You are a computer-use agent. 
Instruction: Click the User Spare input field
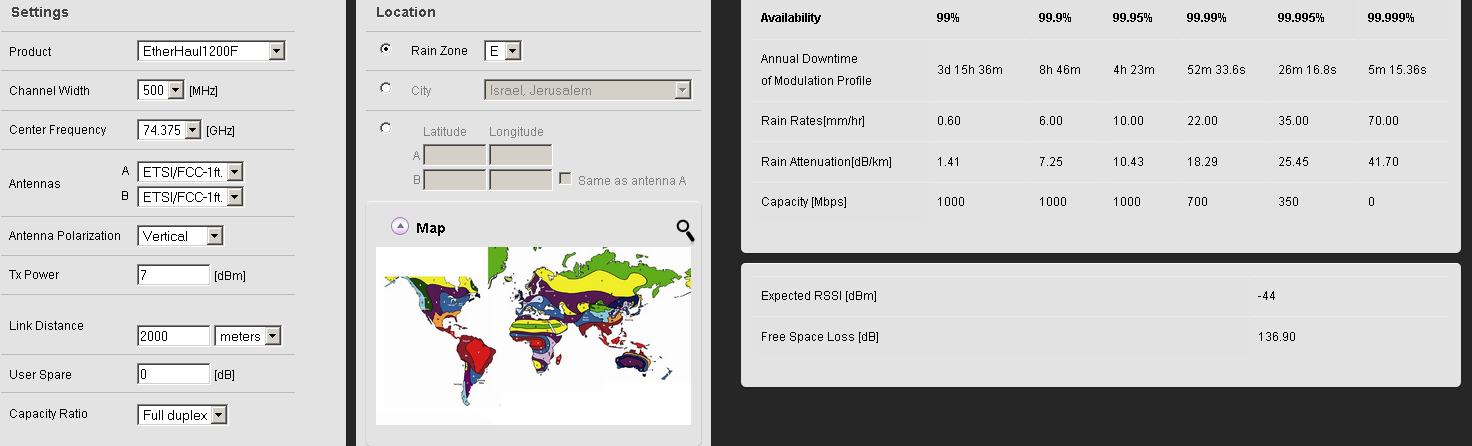[x=173, y=375]
